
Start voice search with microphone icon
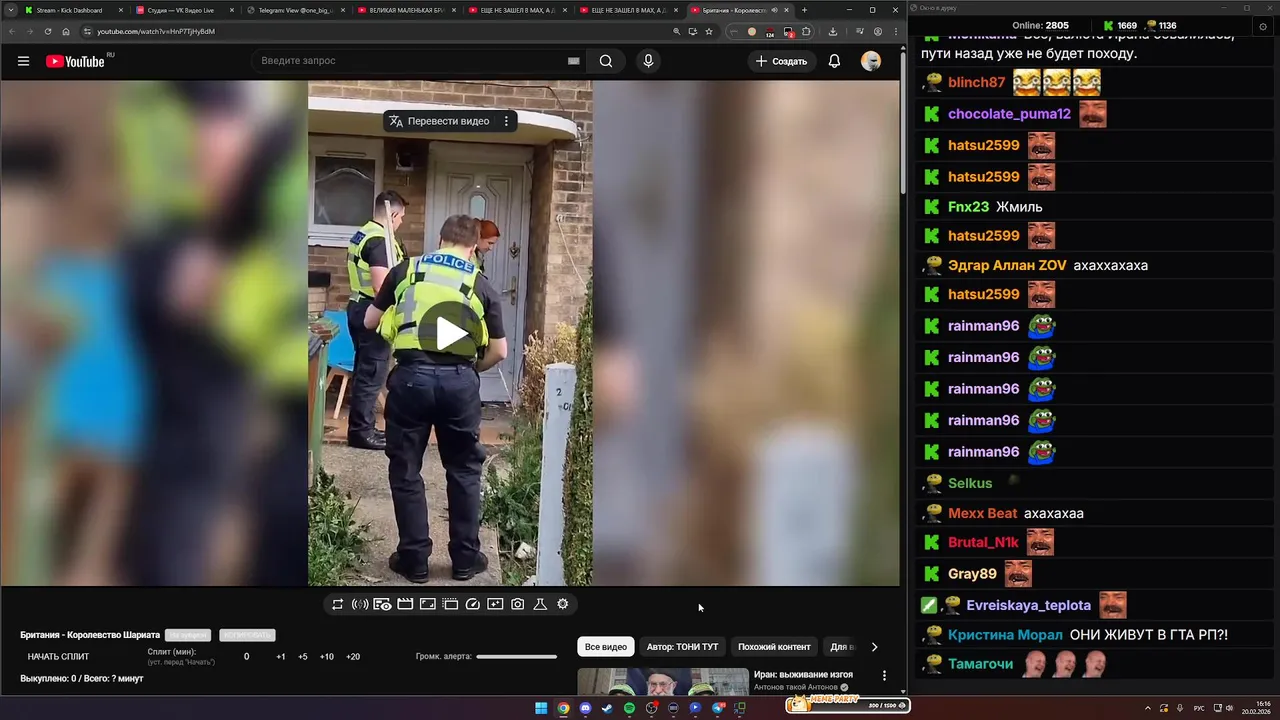[x=648, y=61]
